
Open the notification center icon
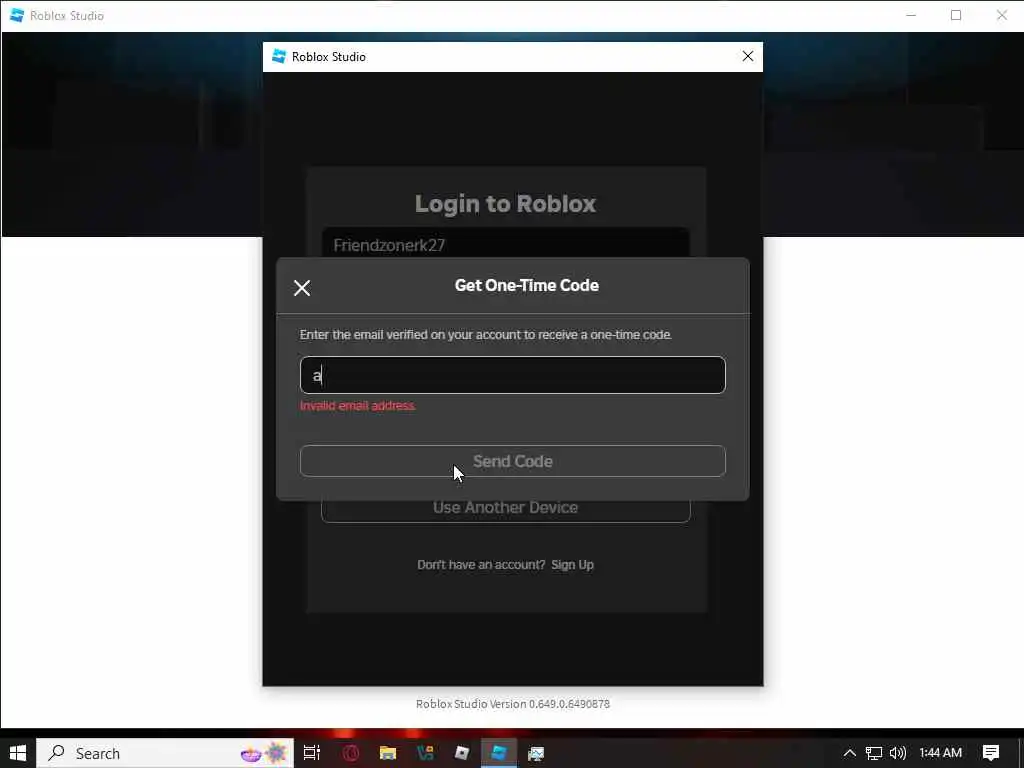pos(991,753)
